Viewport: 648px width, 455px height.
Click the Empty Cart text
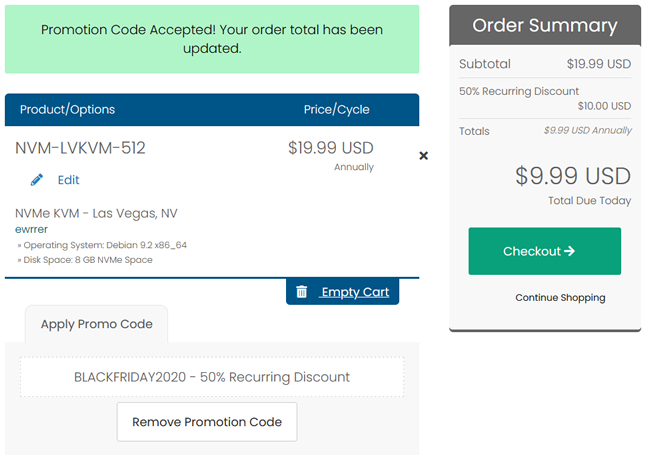tap(355, 292)
